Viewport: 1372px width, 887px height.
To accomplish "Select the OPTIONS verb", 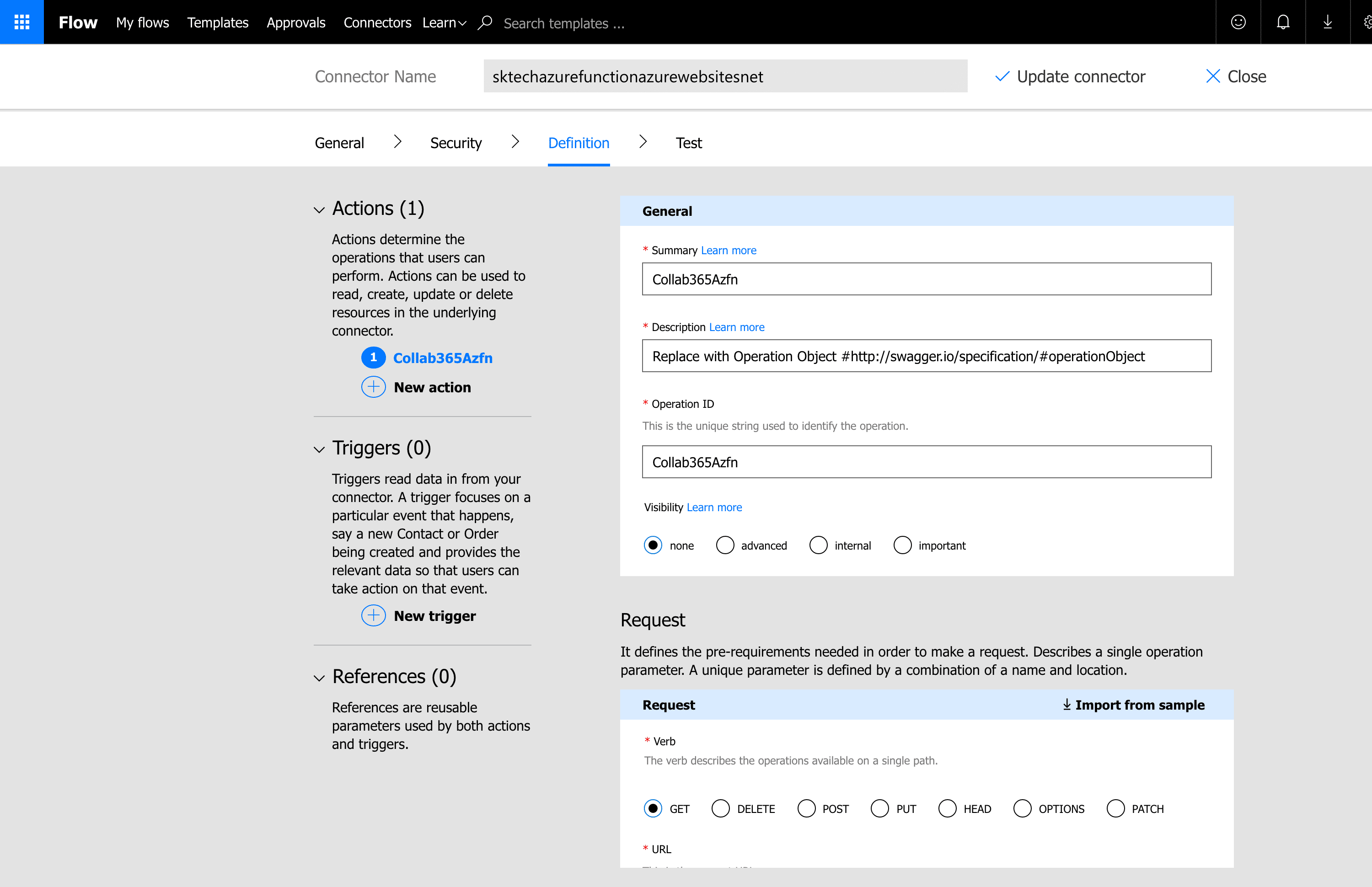I will click(x=1023, y=808).
